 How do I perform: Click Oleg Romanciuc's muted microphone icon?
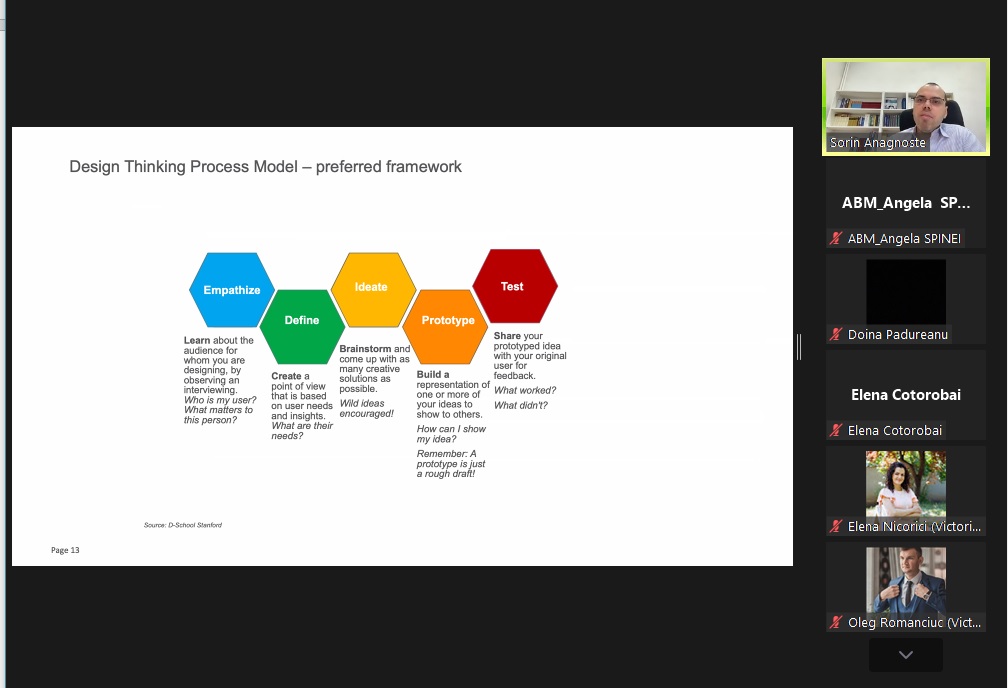[x=836, y=622]
